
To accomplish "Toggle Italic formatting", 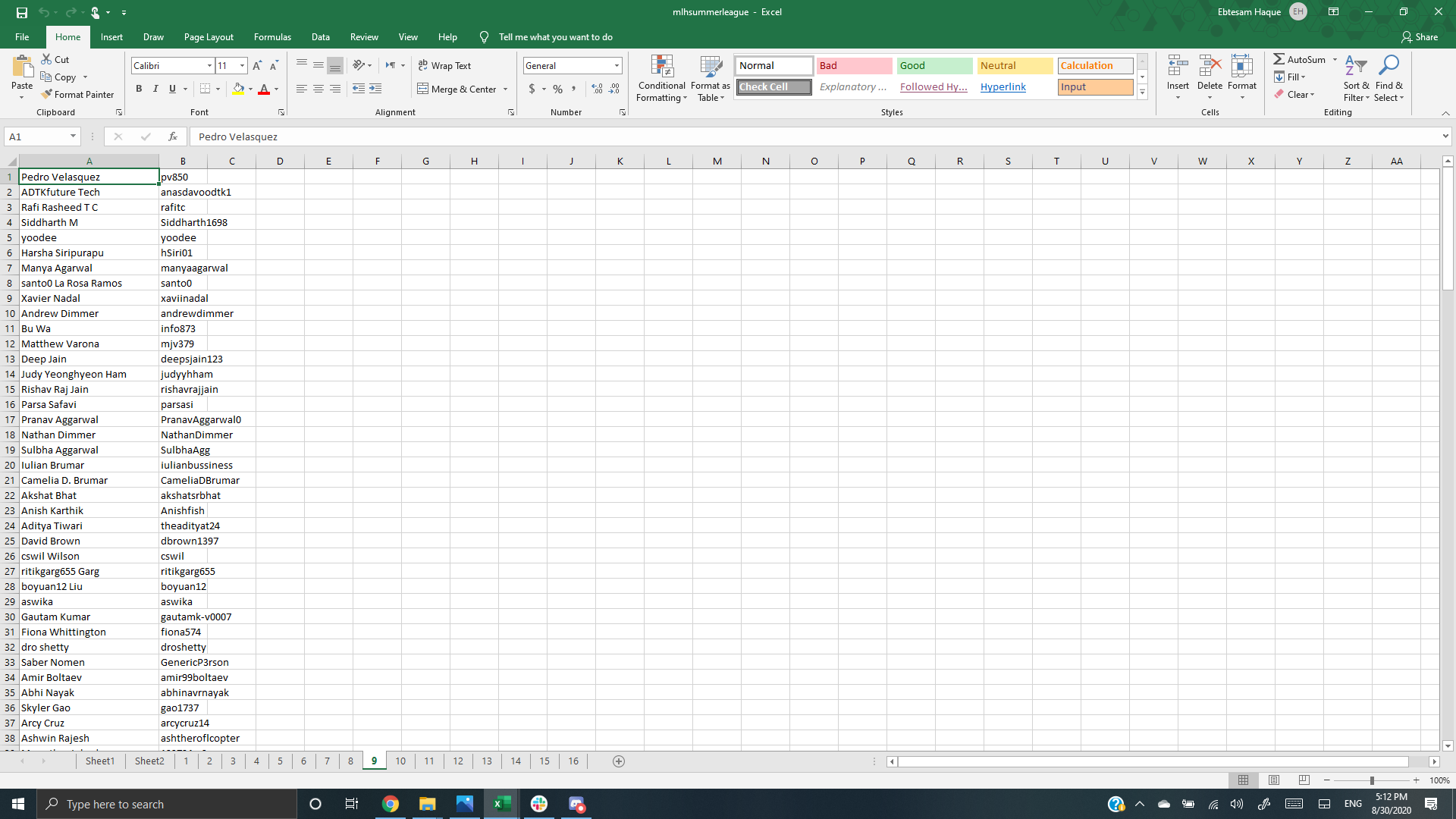I will click(155, 89).
